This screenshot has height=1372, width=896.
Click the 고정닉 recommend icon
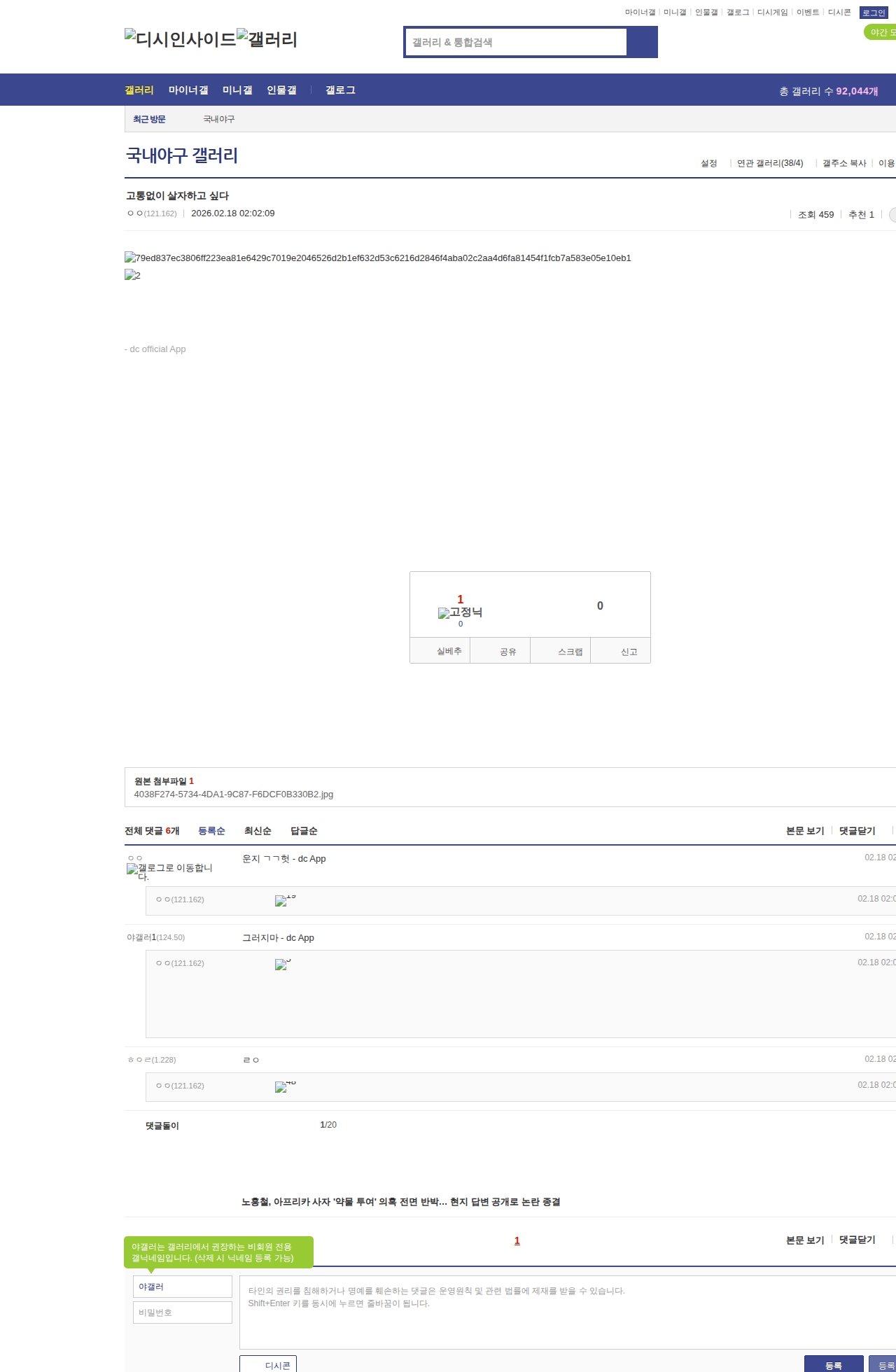click(460, 612)
